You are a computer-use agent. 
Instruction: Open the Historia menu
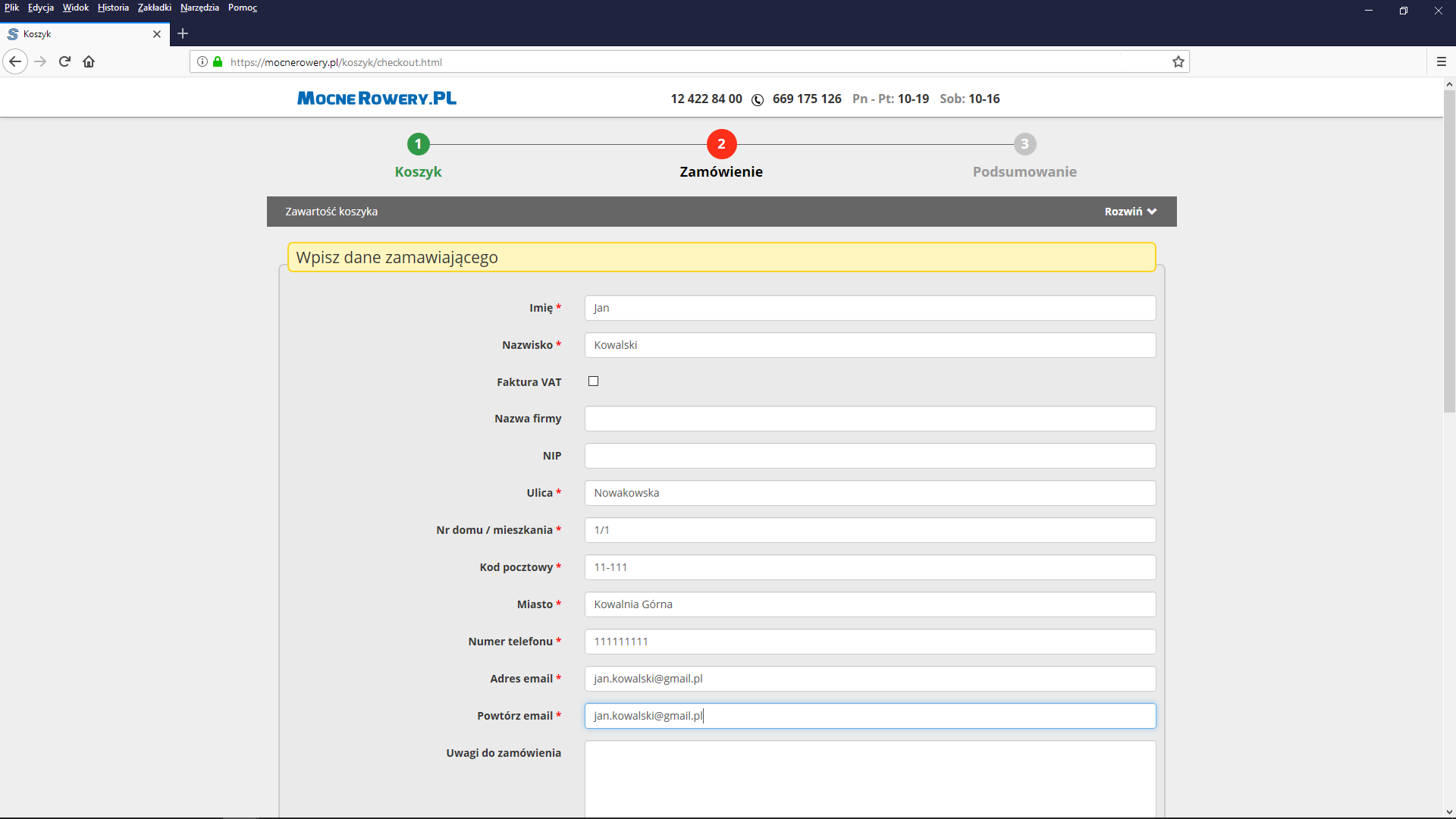pyautogui.click(x=113, y=8)
